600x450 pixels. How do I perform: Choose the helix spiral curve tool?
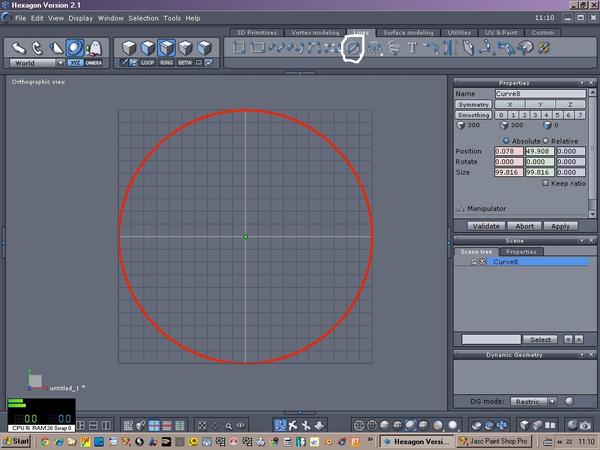click(394, 48)
